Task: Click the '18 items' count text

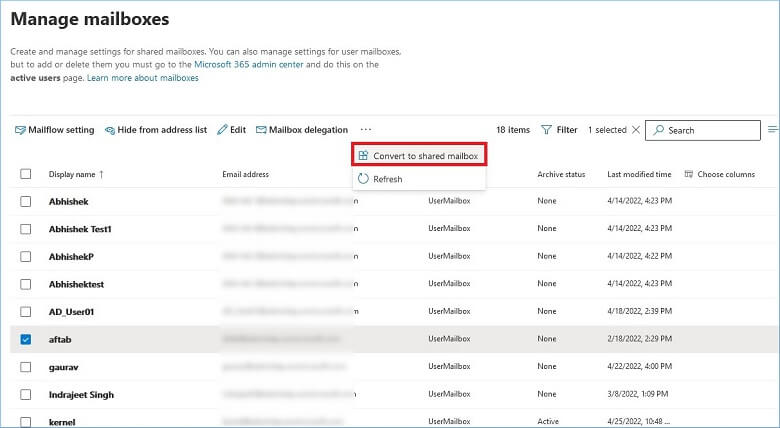Action: click(513, 130)
